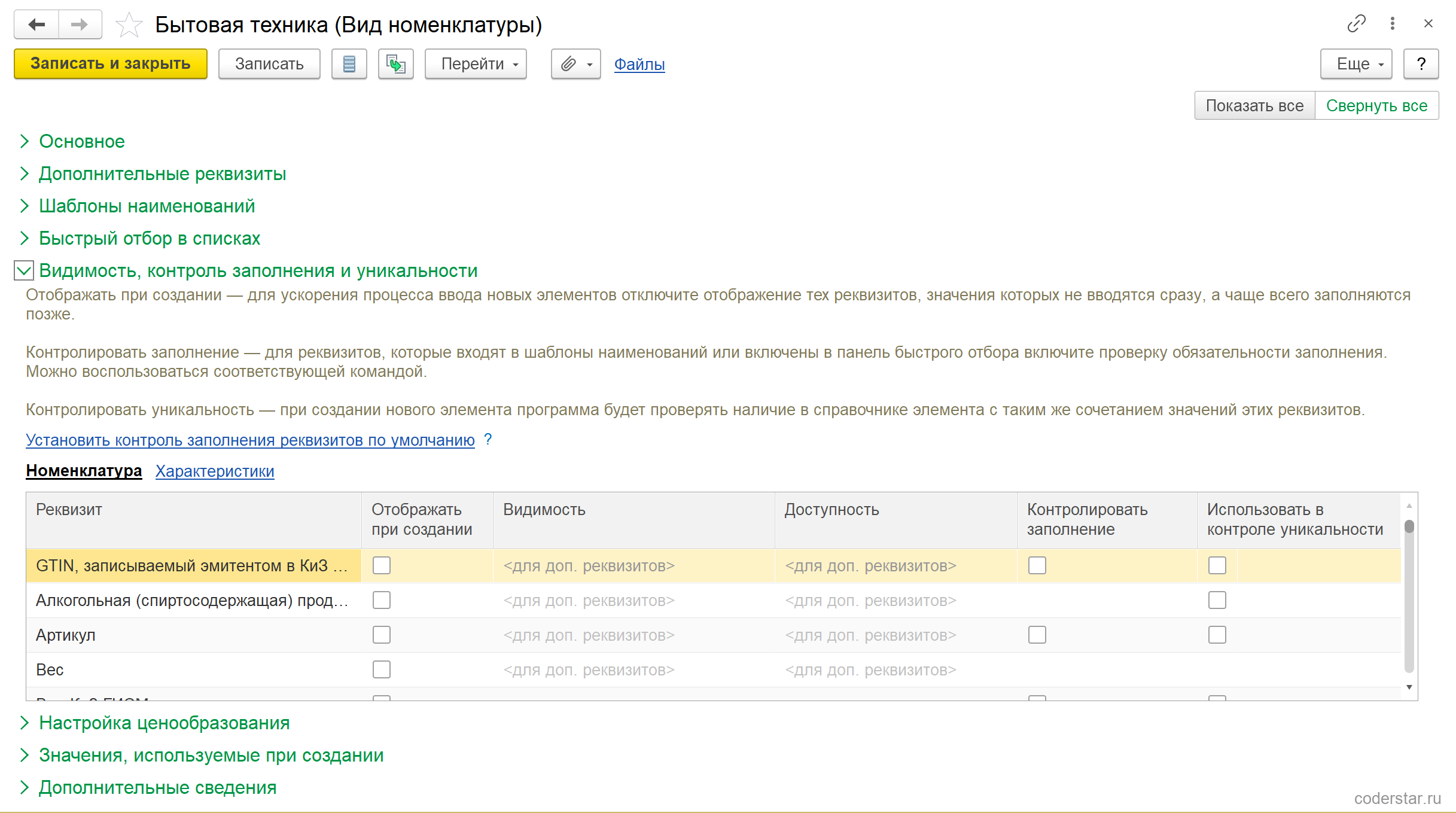Select the Вес row name cell
Image resolution: width=1456 pixels, height=813 pixels.
point(194,669)
